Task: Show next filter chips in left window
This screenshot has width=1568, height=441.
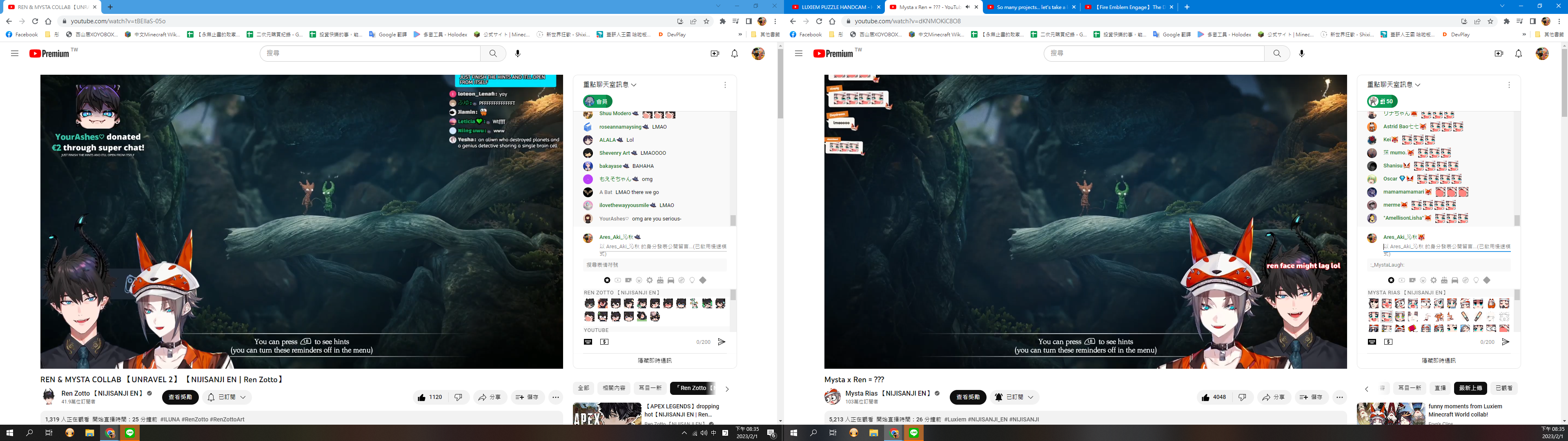Action: tap(727, 389)
